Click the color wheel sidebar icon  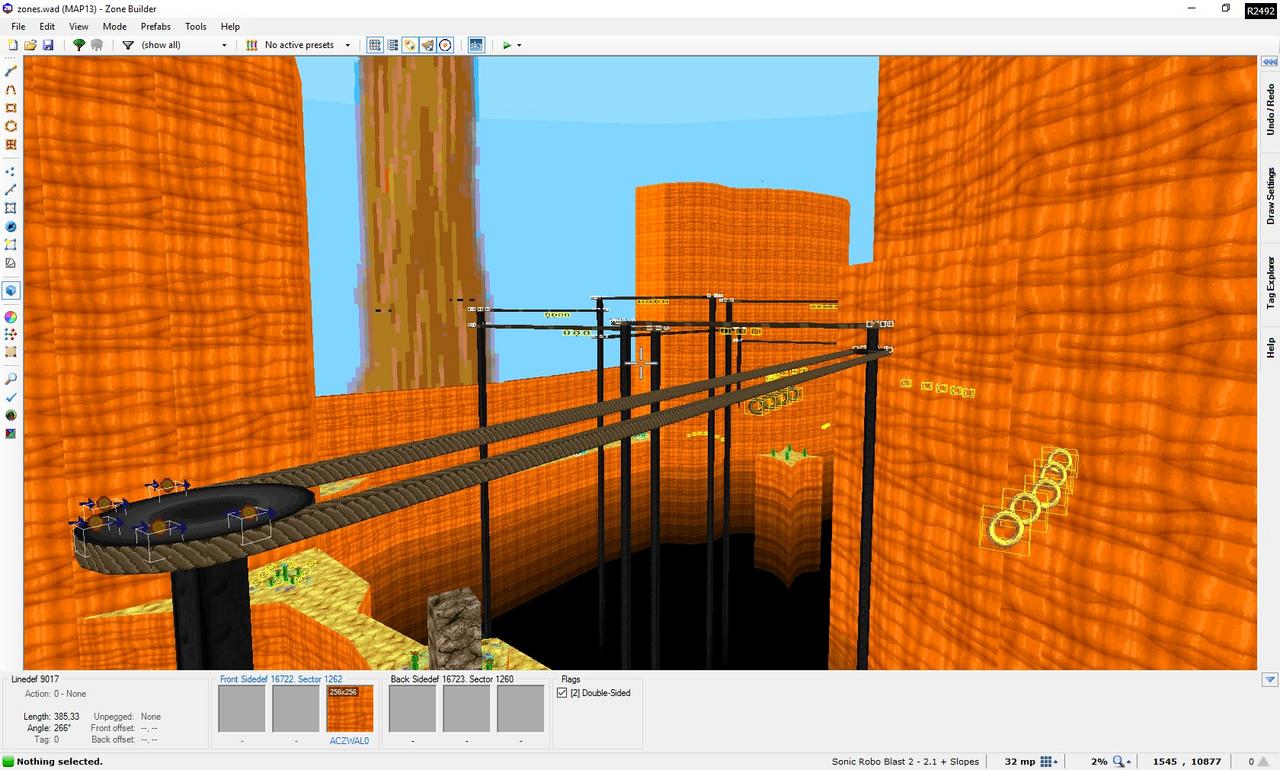click(11, 317)
